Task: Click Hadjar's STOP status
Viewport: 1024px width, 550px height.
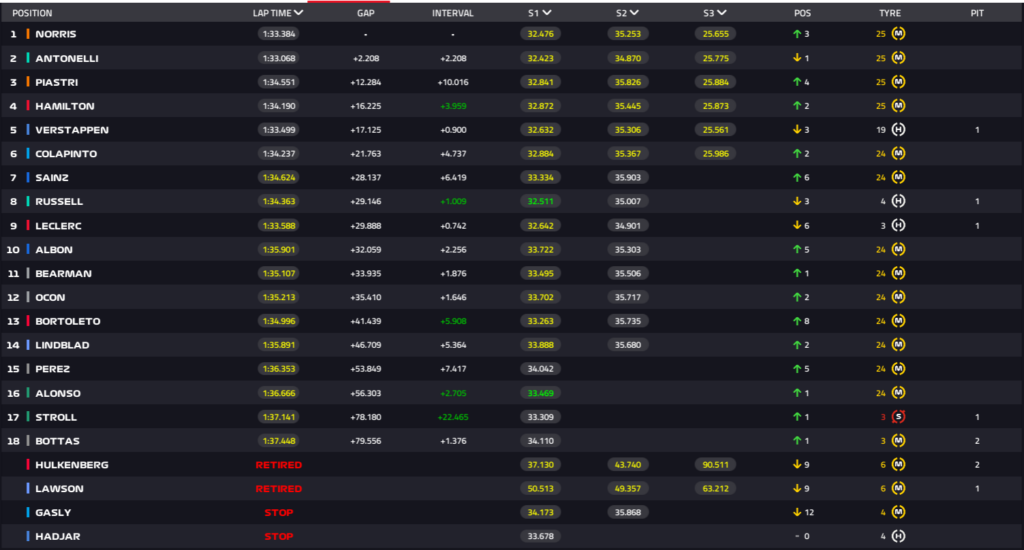Action: tap(279, 536)
